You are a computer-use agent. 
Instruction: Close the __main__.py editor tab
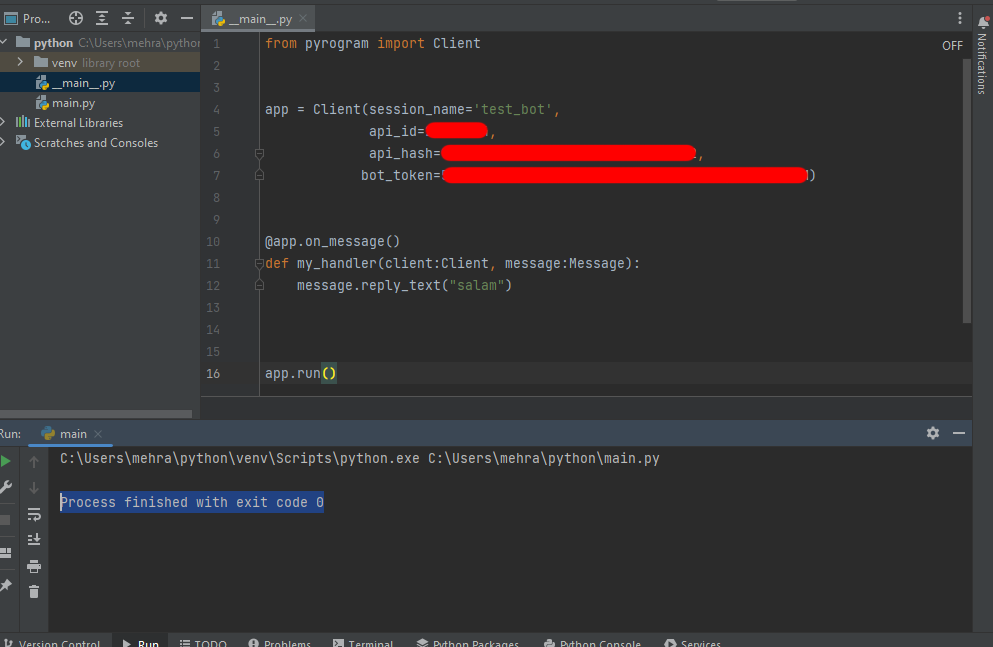(x=304, y=19)
